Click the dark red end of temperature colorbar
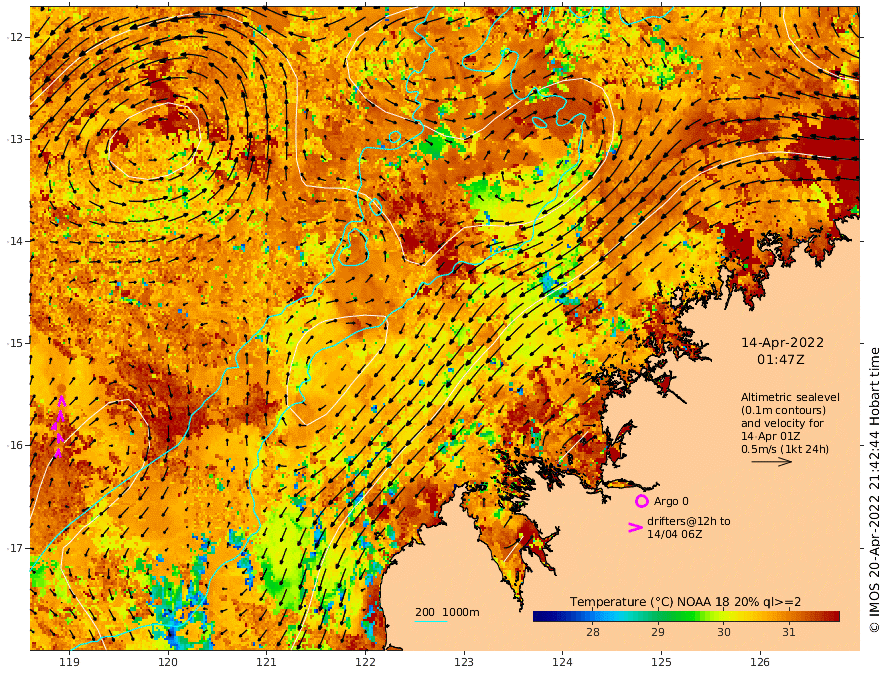 point(835,617)
